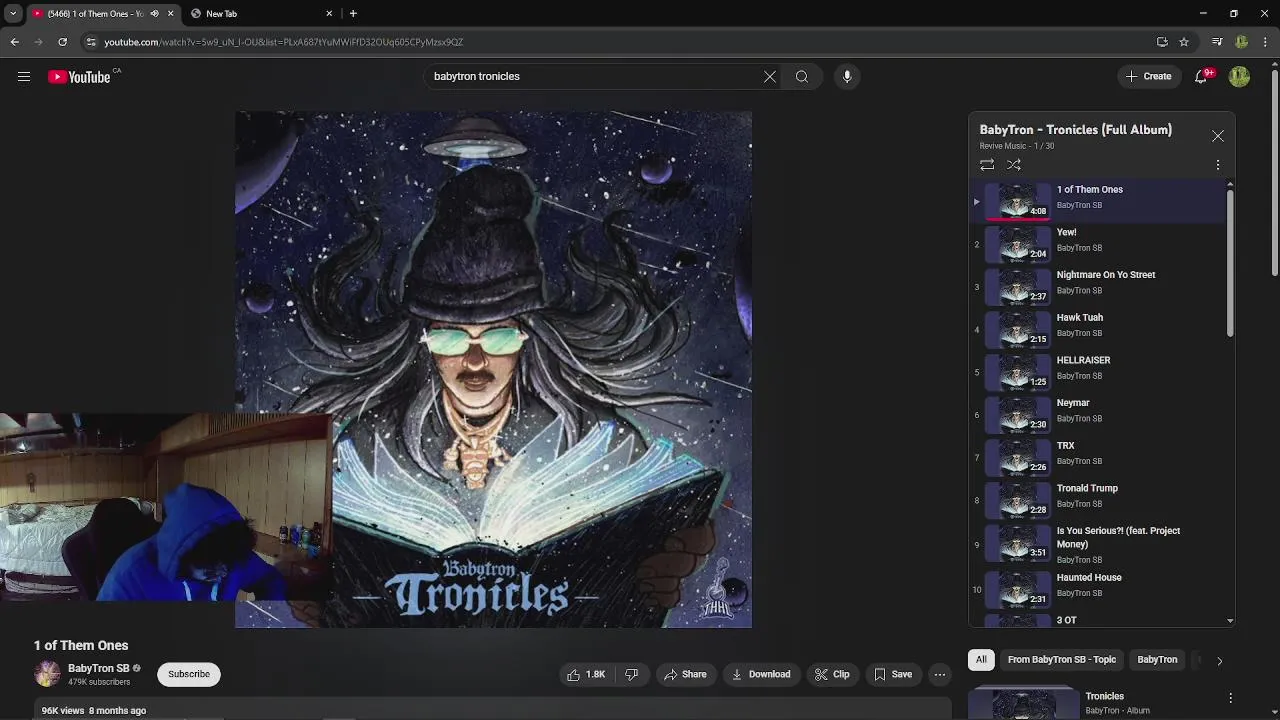This screenshot has height=720, width=1280.
Task: Play Is You Serious?! feat. Project Money
Action: (x=1098, y=545)
